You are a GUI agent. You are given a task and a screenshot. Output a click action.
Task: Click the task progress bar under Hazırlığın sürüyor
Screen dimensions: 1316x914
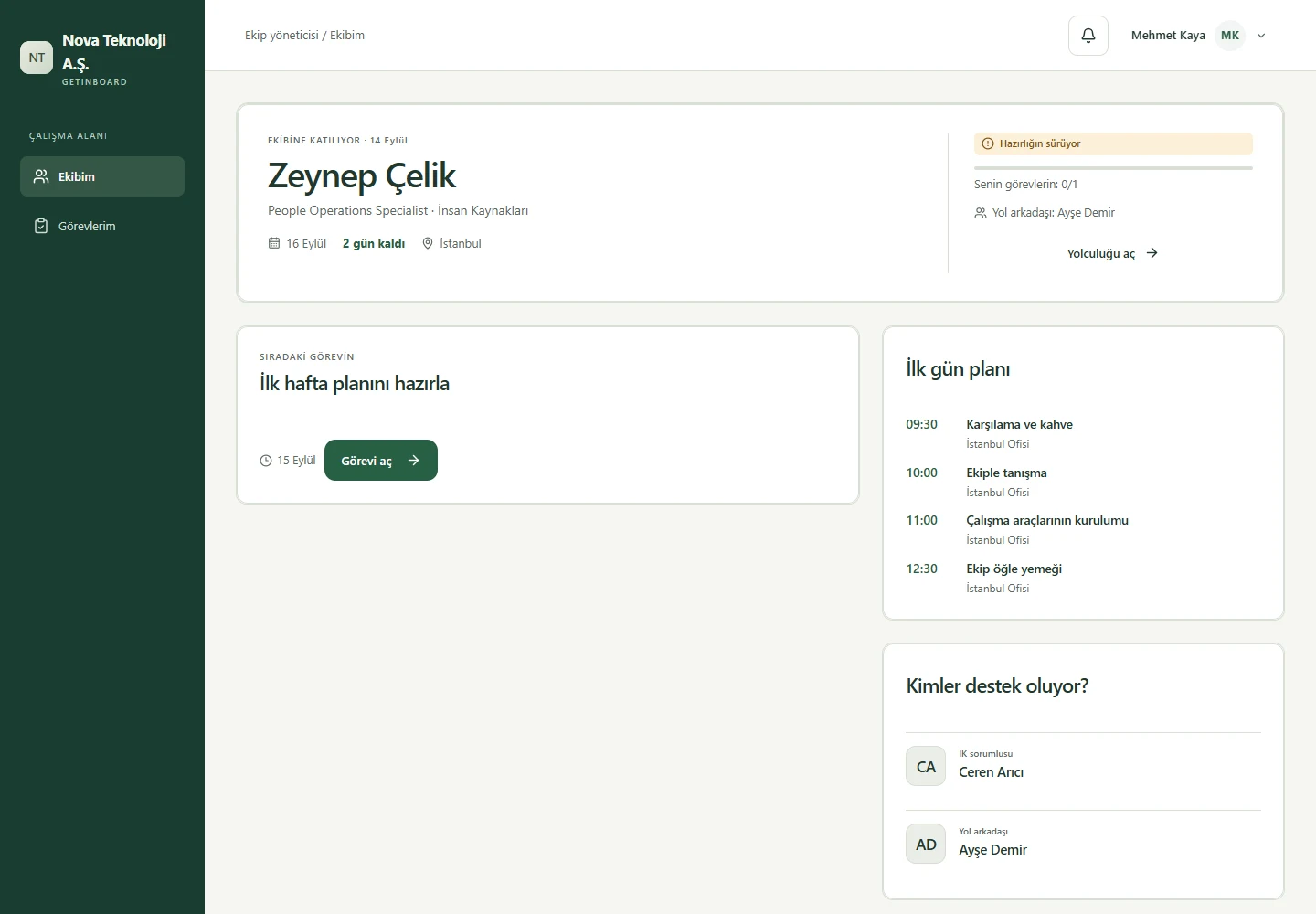click(1113, 168)
